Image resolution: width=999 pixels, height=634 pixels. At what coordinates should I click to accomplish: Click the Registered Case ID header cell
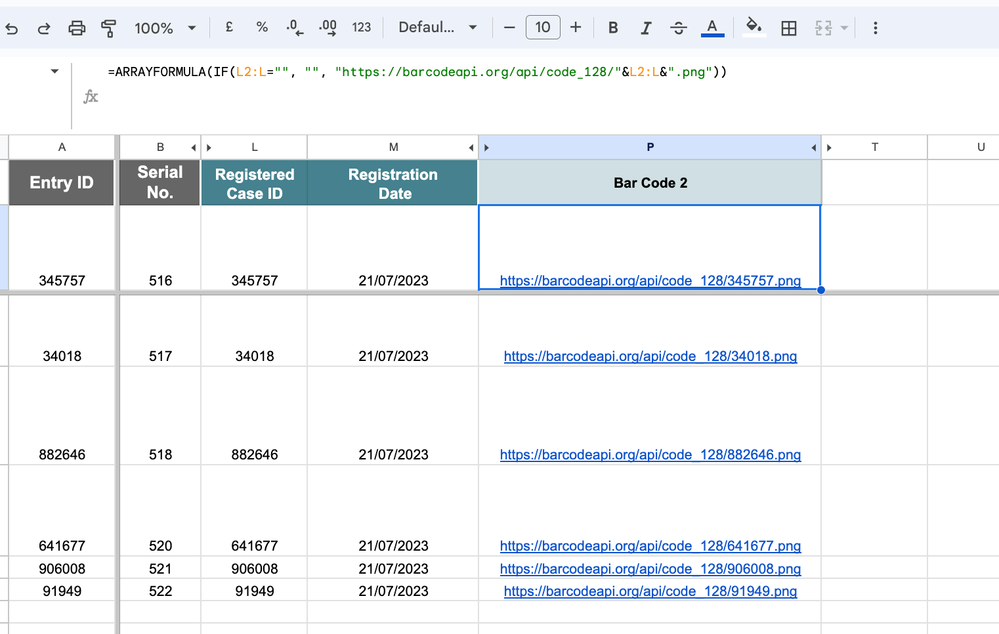pos(254,182)
